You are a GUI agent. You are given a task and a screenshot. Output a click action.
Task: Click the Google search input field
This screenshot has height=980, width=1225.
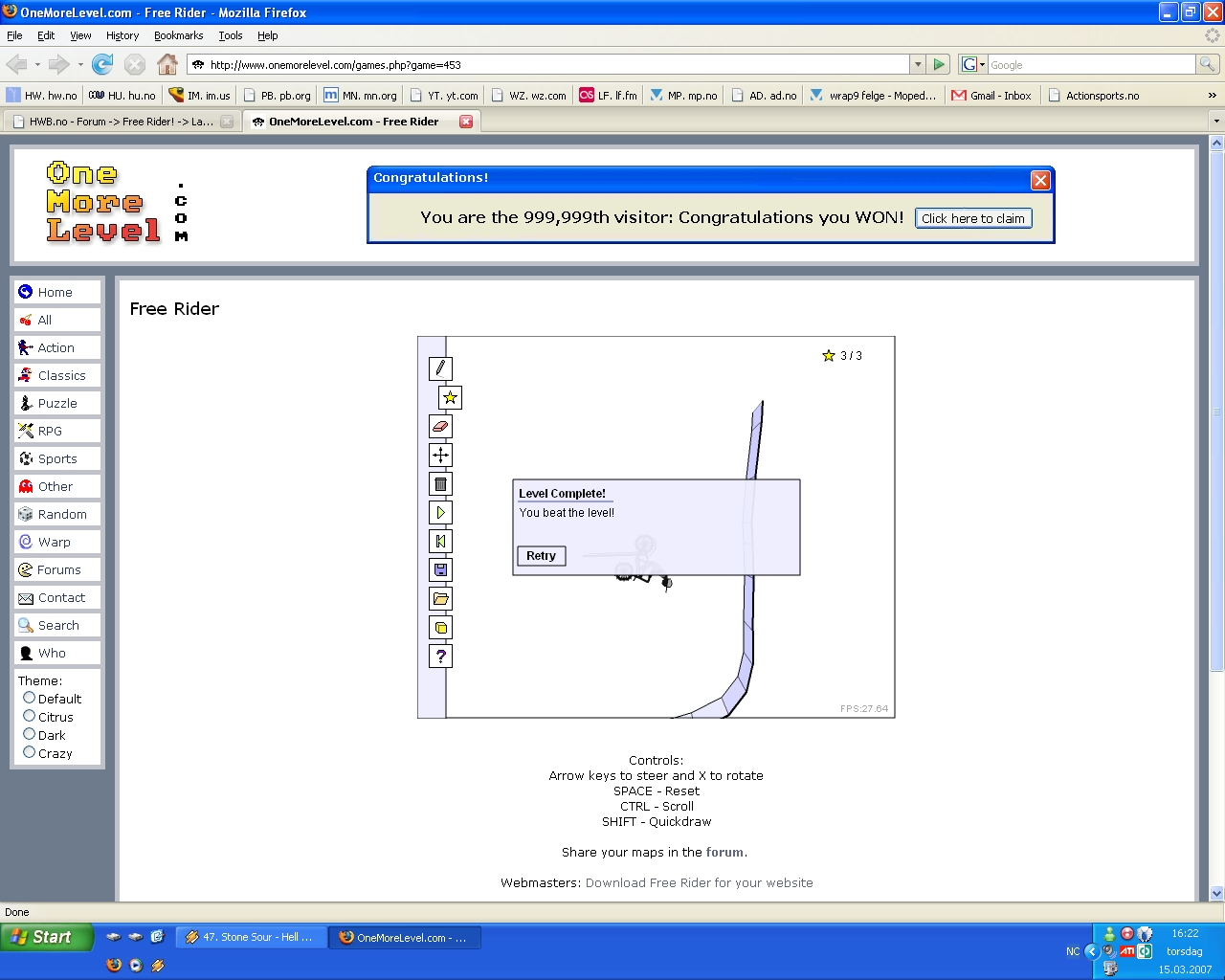pyautogui.click(x=1092, y=64)
